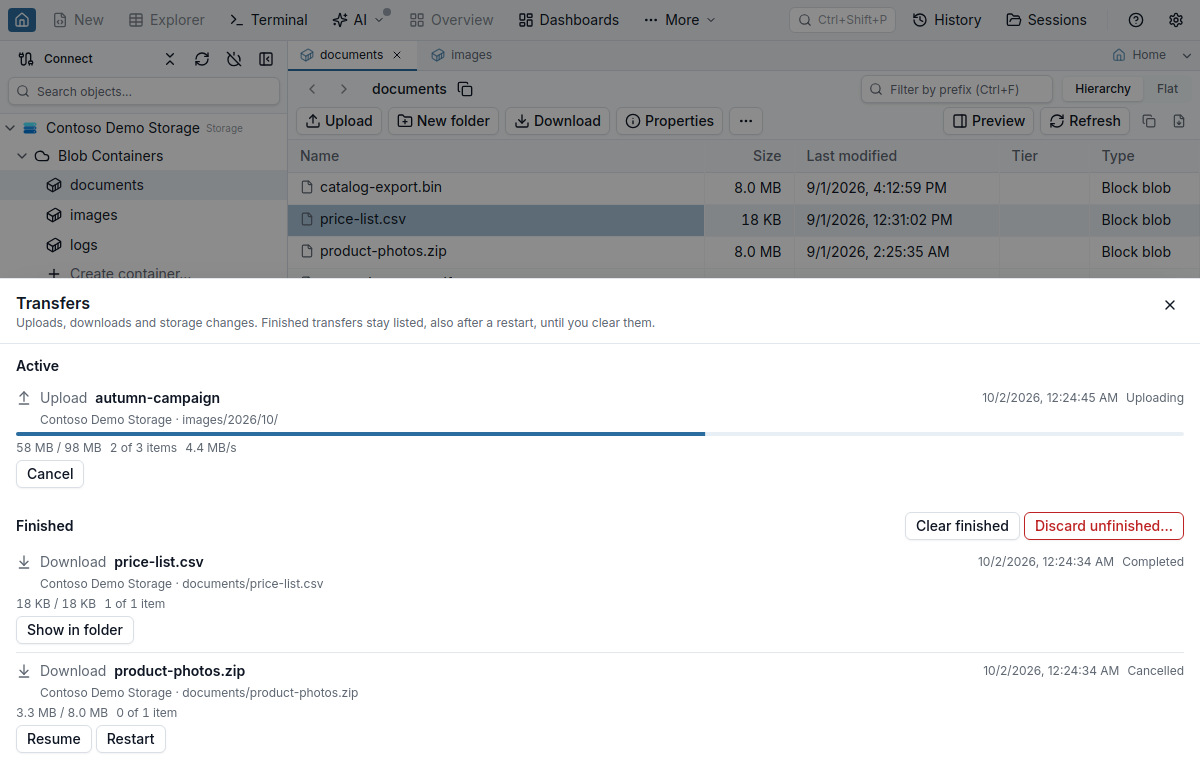This screenshot has height=773, width=1200.
Task: Collapse the Blob Containers tree node
Action: 22,156
